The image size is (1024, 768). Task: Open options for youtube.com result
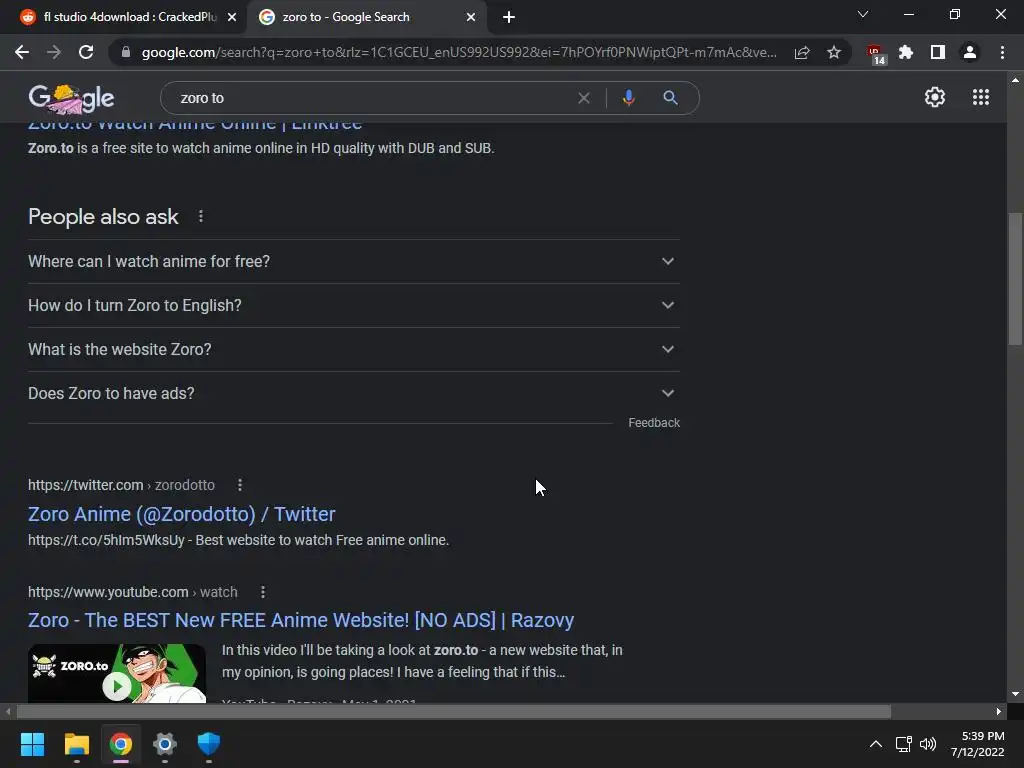point(263,592)
